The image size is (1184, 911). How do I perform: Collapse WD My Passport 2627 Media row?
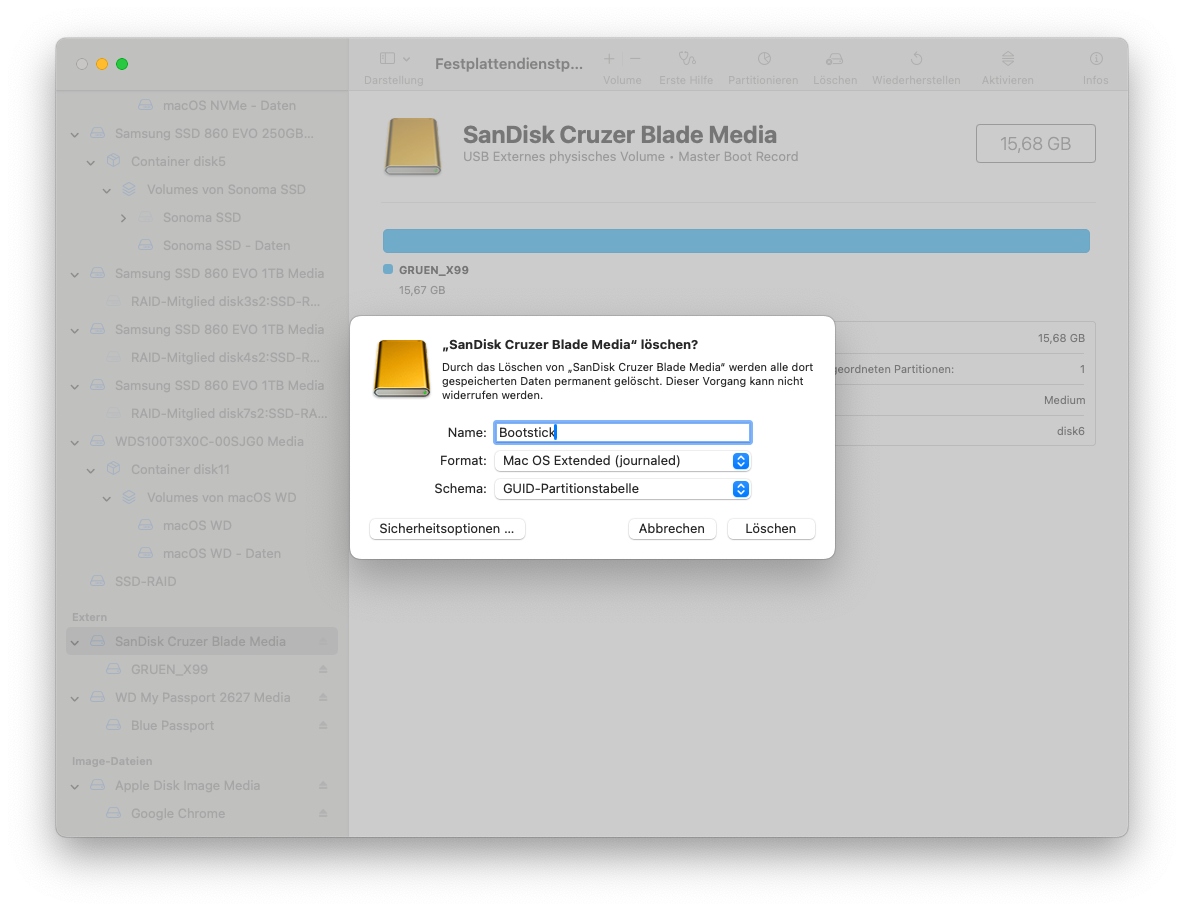(75, 699)
